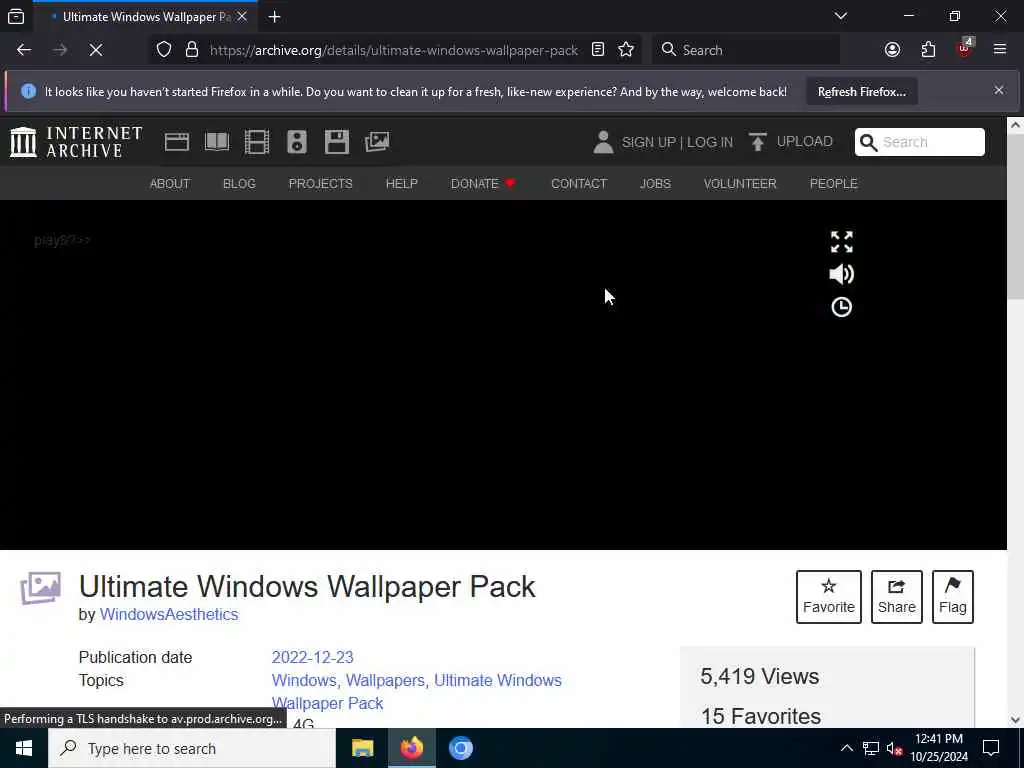
Task: Open File Explorer from taskbar
Action: point(362,748)
